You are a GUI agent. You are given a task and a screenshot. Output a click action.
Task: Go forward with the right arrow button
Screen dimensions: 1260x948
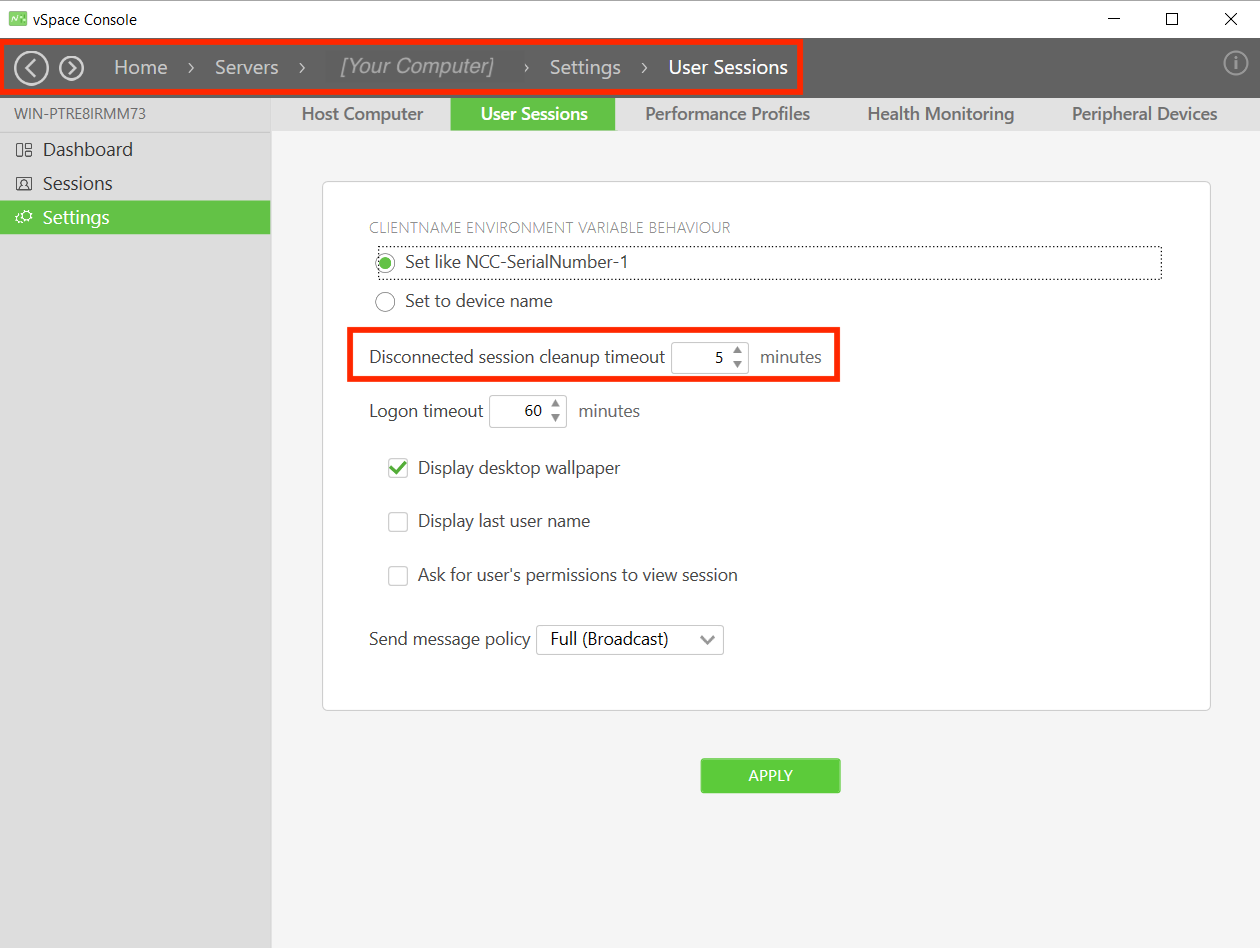click(x=71, y=68)
